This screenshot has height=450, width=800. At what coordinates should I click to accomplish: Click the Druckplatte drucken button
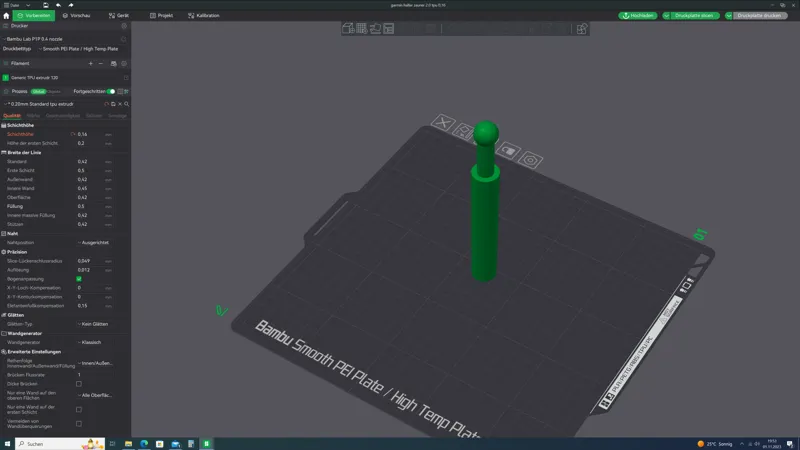tap(759, 16)
